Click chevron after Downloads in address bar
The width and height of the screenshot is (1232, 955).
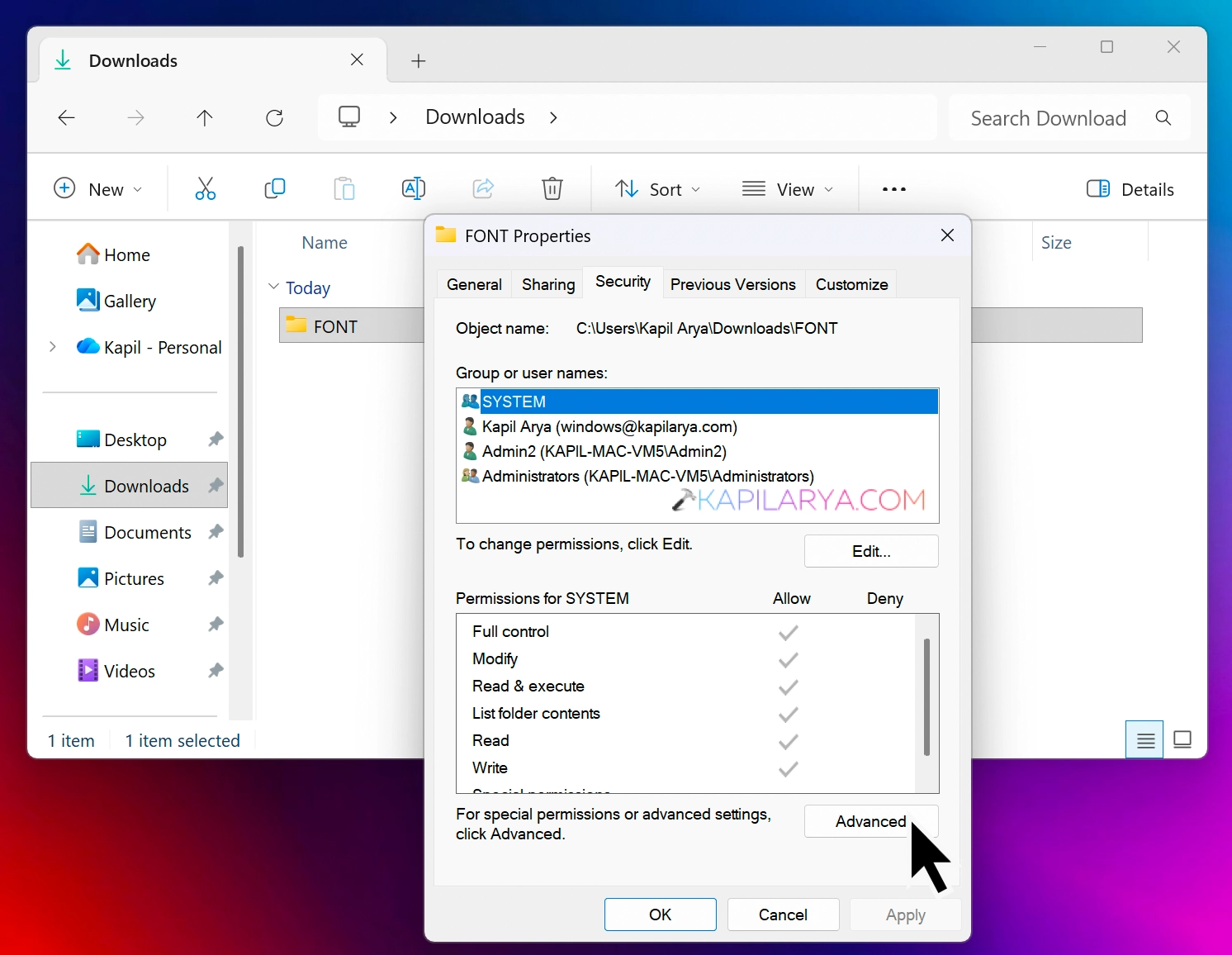pyautogui.click(x=553, y=118)
